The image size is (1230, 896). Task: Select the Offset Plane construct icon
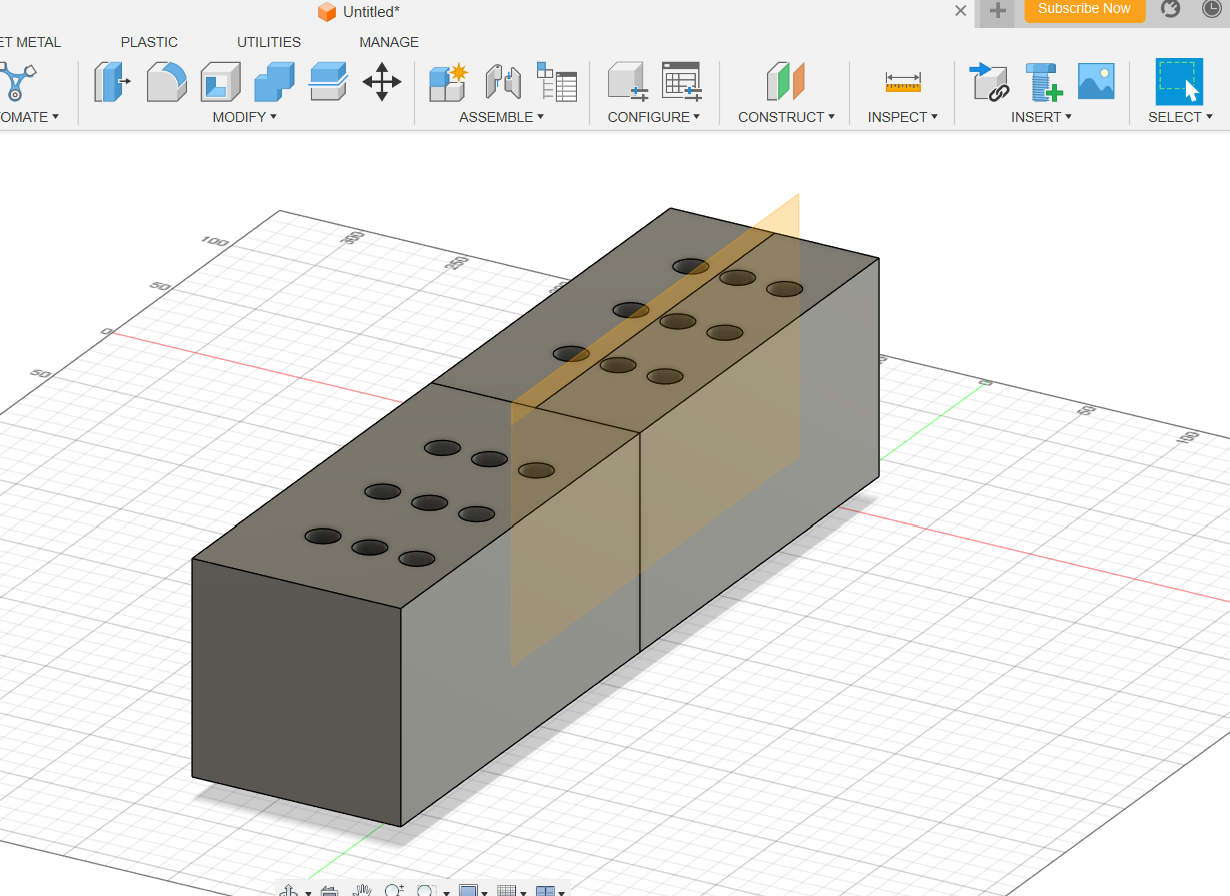pyautogui.click(x=786, y=82)
